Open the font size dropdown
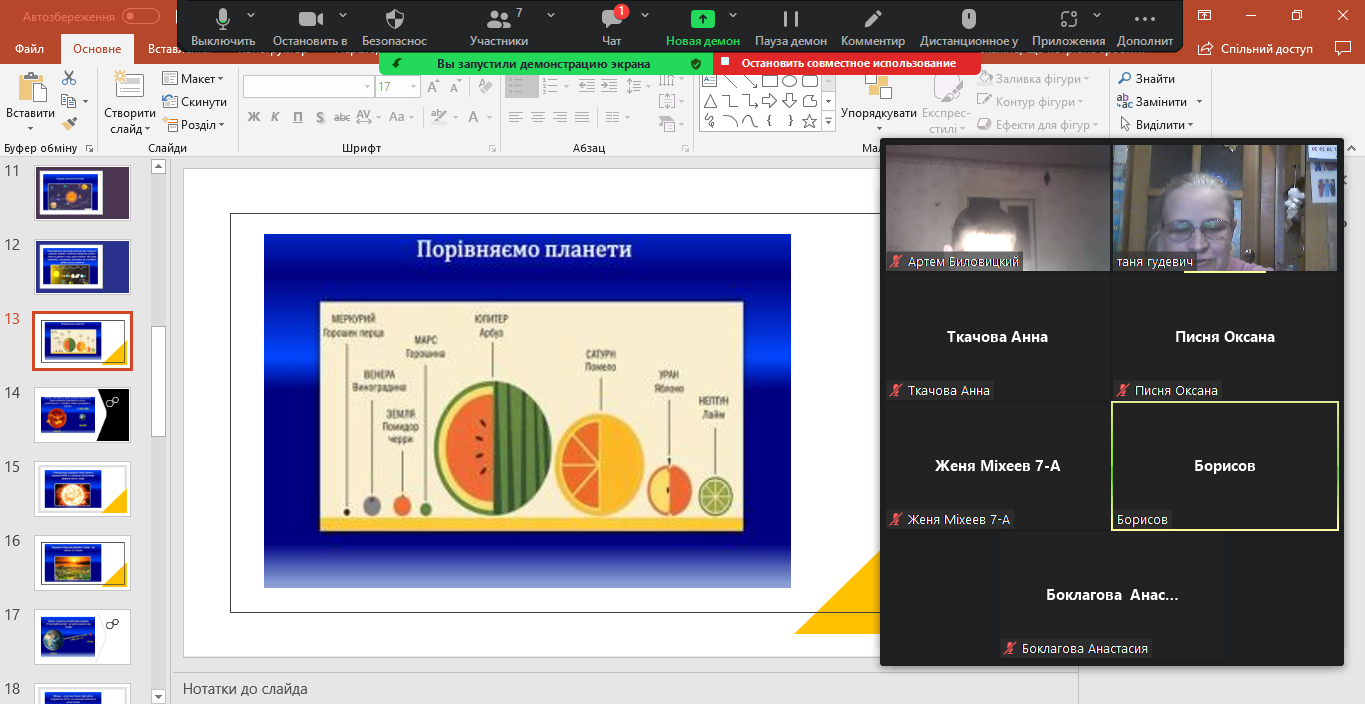The height and width of the screenshot is (704, 1365). (x=412, y=87)
